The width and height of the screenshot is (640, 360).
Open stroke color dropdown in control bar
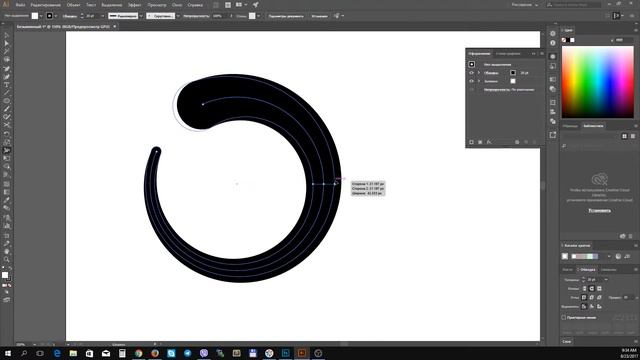tap(56, 16)
